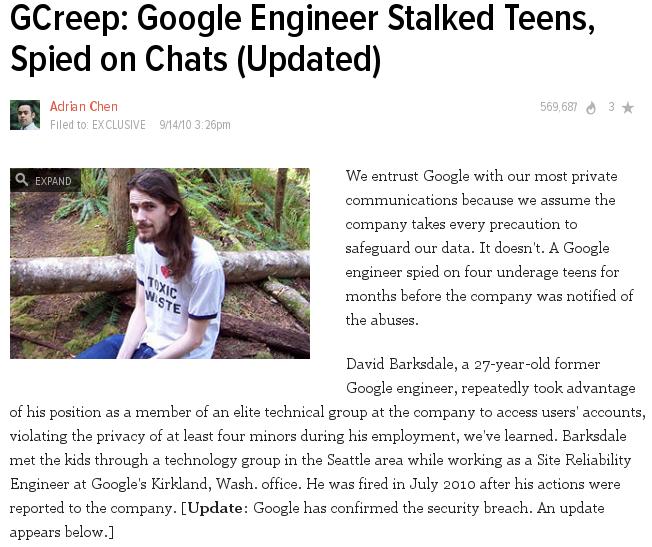Image resolution: width=652 pixels, height=547 pixels.
Task: Click the first paragraph beginning "We entrust Google"
Action: click(x=489, y=248)
